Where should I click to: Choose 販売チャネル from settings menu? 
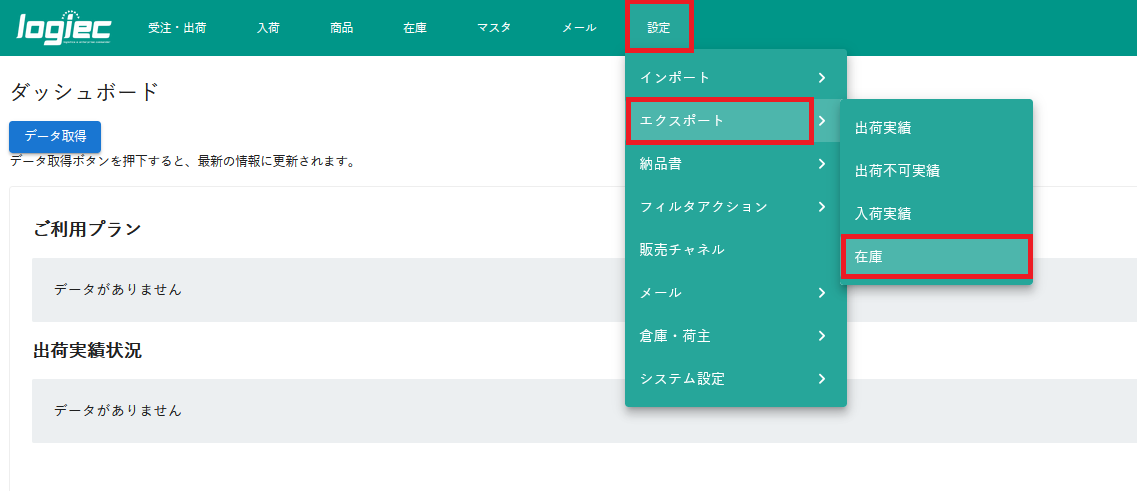pos(682,250)
